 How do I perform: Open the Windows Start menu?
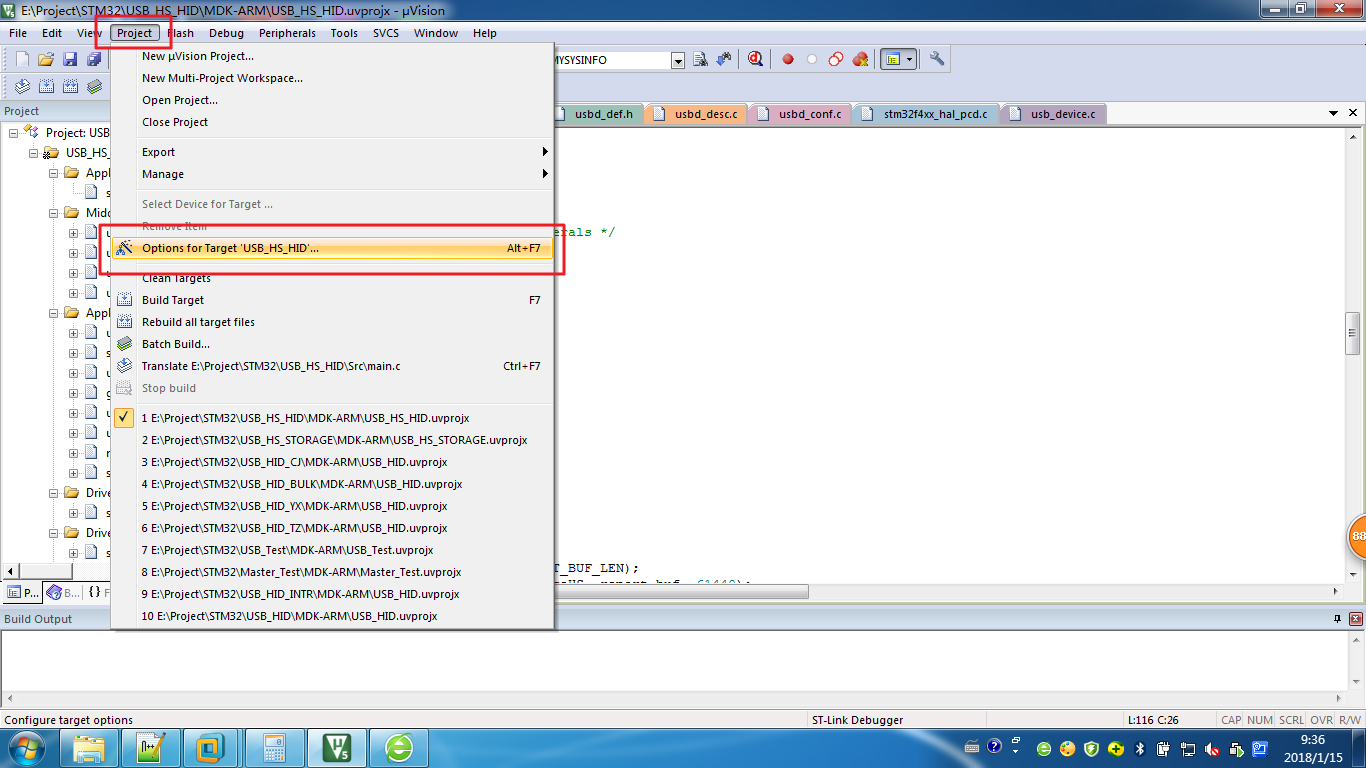[x=27, y=748]
